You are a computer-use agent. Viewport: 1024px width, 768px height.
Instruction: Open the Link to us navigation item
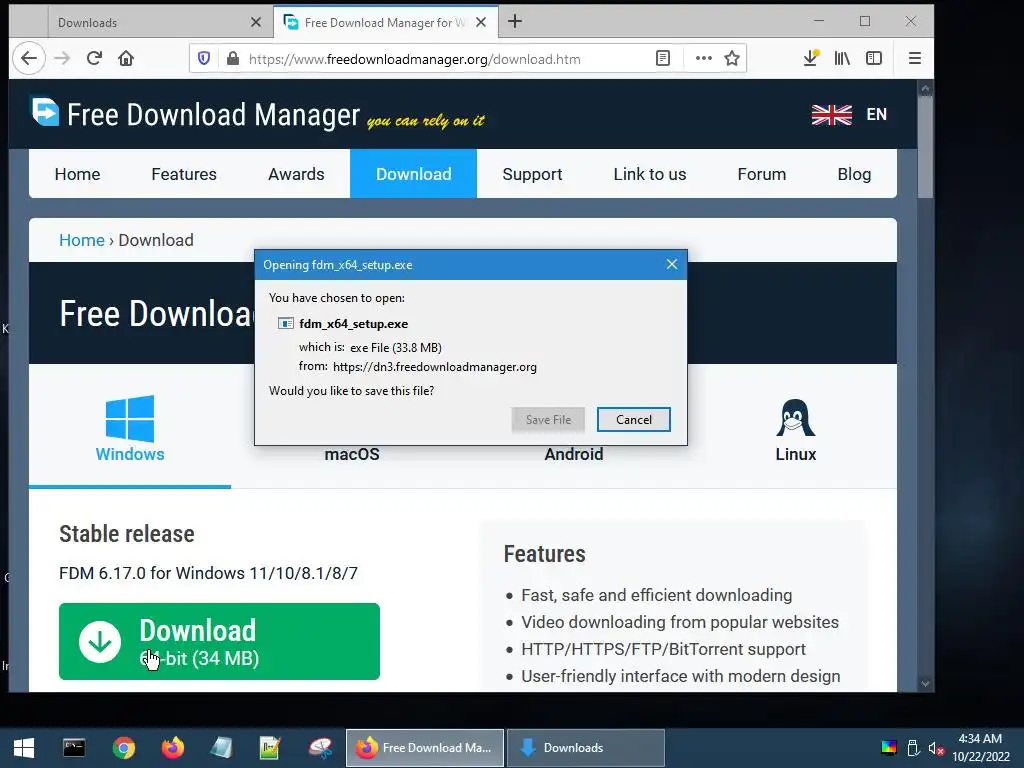coord(650,174)
